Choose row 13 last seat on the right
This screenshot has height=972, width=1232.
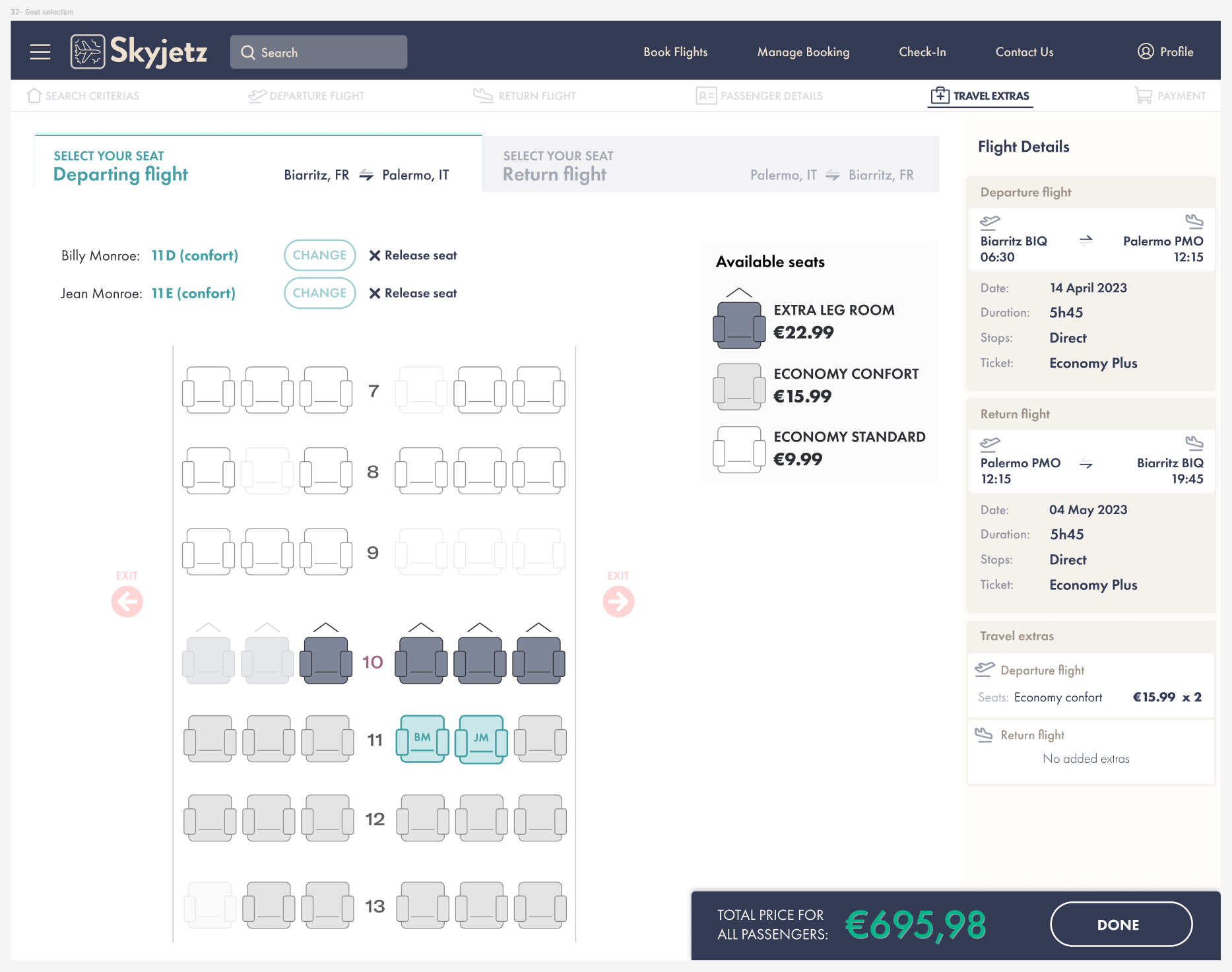click(540, 905)
